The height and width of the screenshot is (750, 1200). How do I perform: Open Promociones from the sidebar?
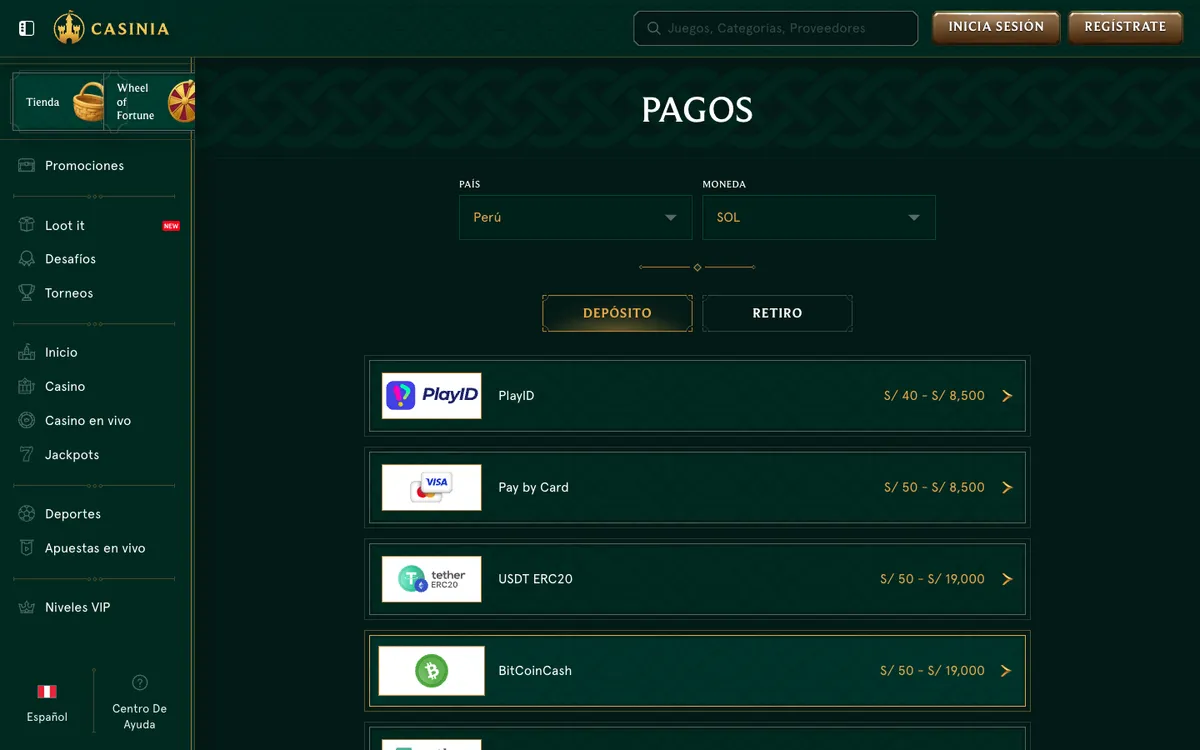[84, 165]
